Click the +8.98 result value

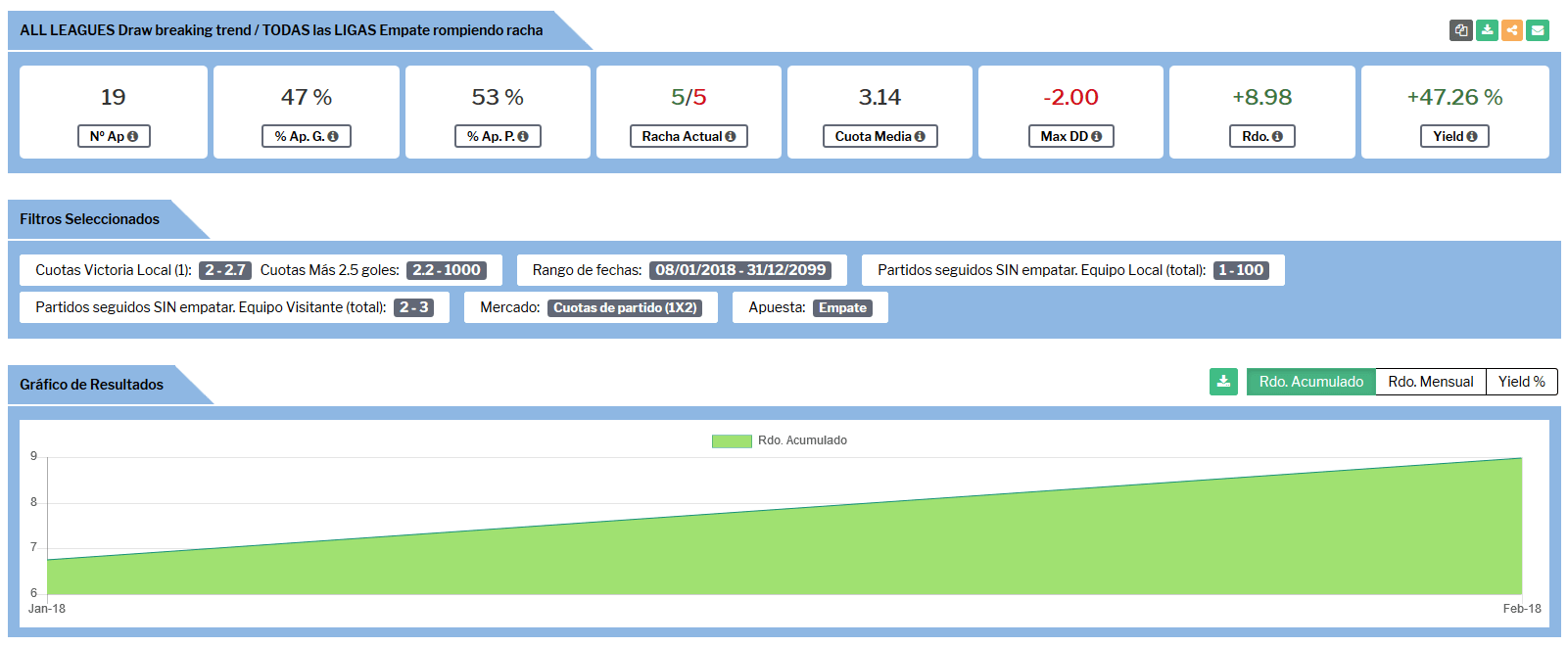pyautogui.click(x=1262, y=97)
